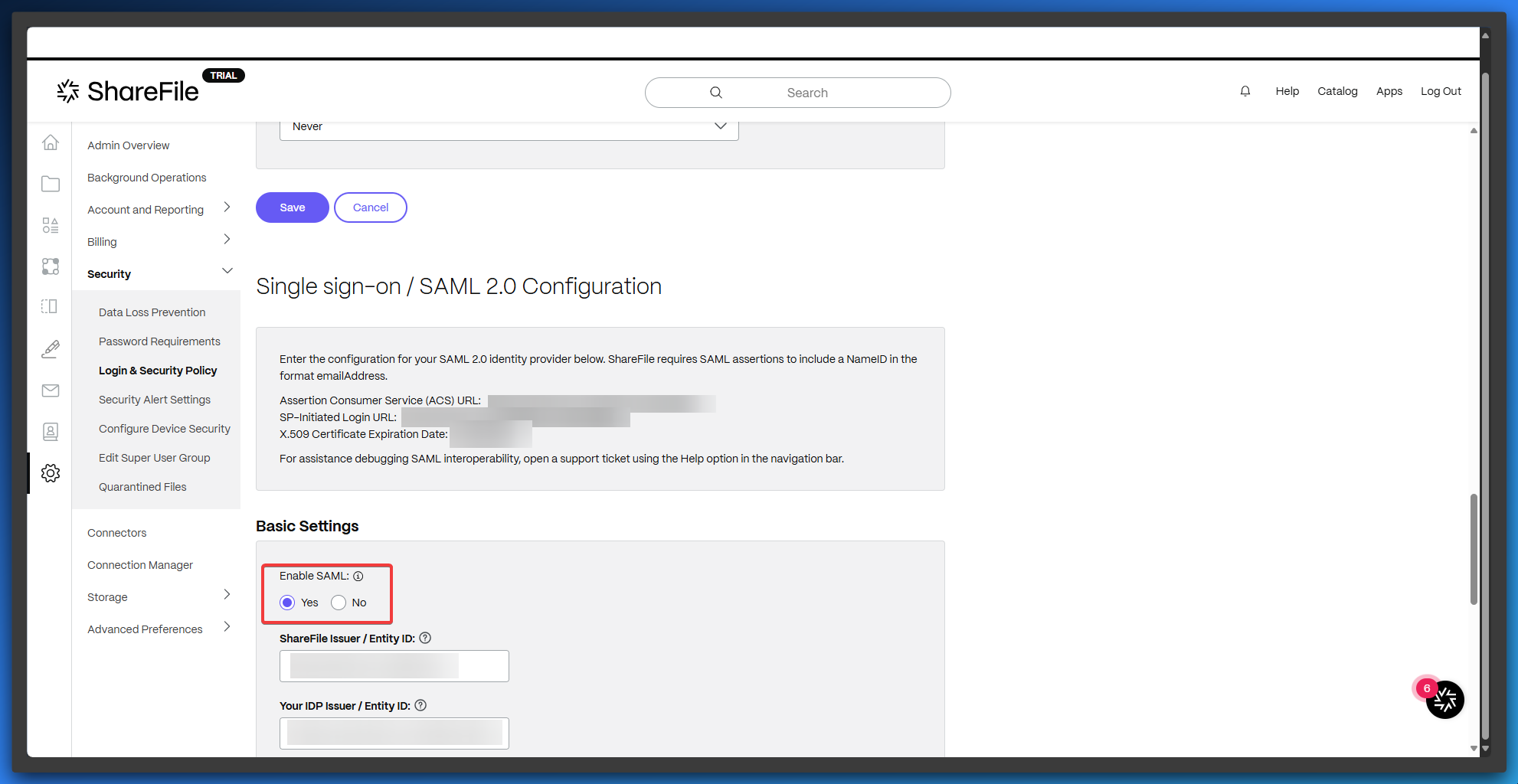Open the Never dropdown

tap(509, 126)
